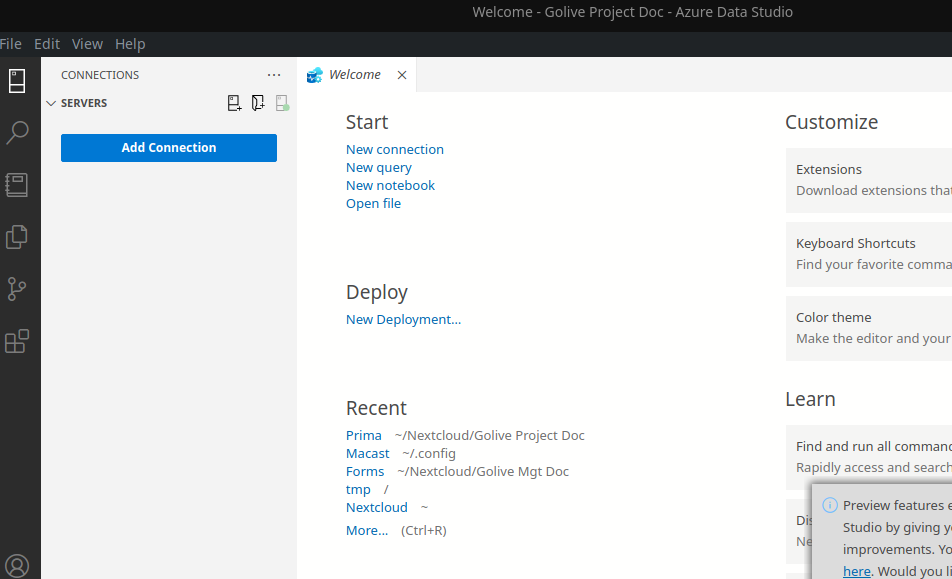Open the Notebooks view icon
952x579 pixels.
(x=17, y=185)
